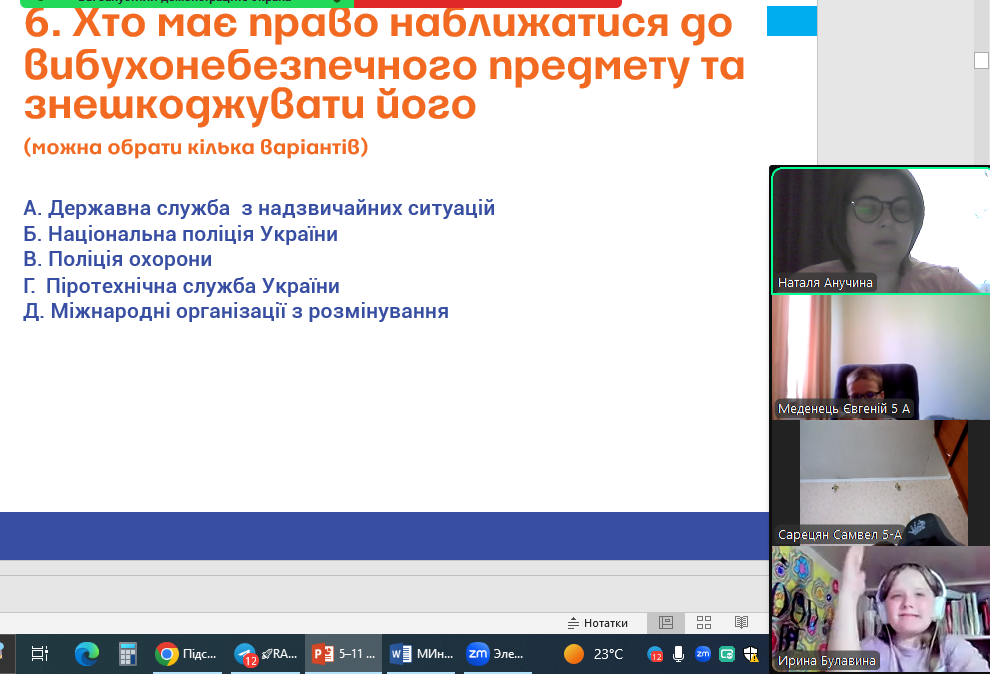Click the microphone icon in system tray
990x674 pixels.
coord(679,654)
